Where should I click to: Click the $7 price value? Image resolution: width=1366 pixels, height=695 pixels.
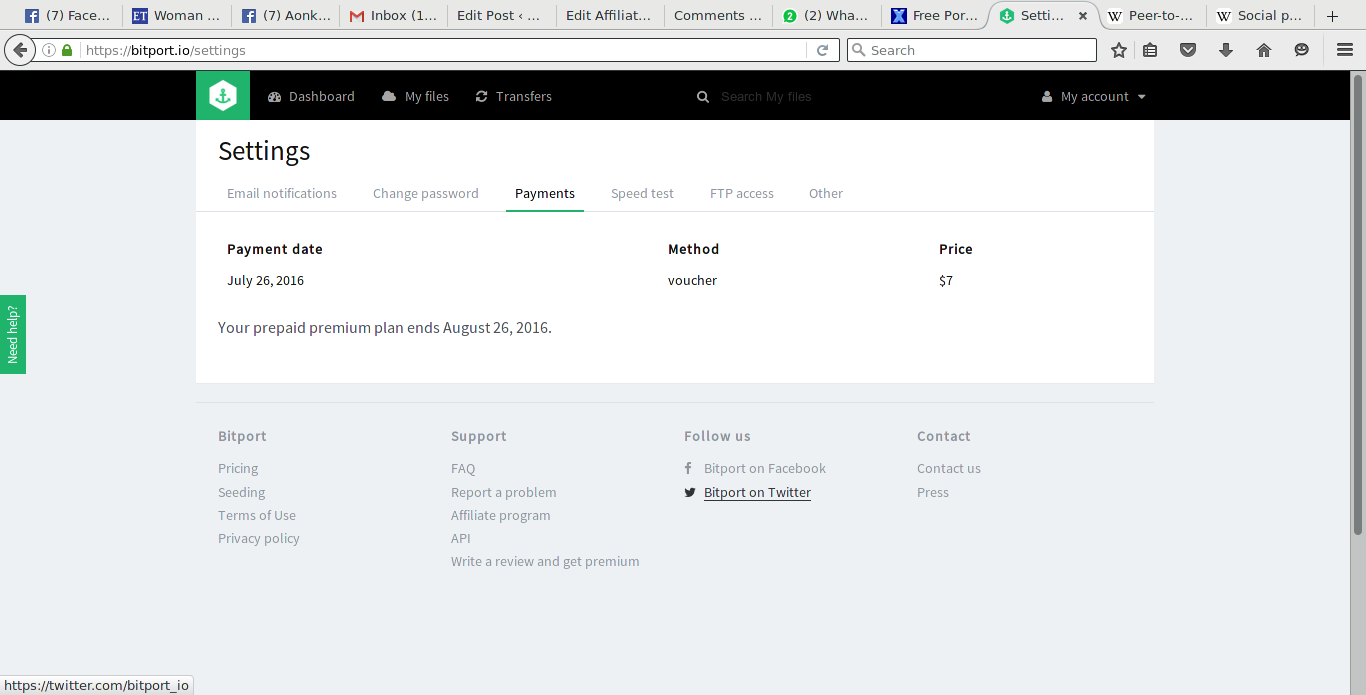946,281
